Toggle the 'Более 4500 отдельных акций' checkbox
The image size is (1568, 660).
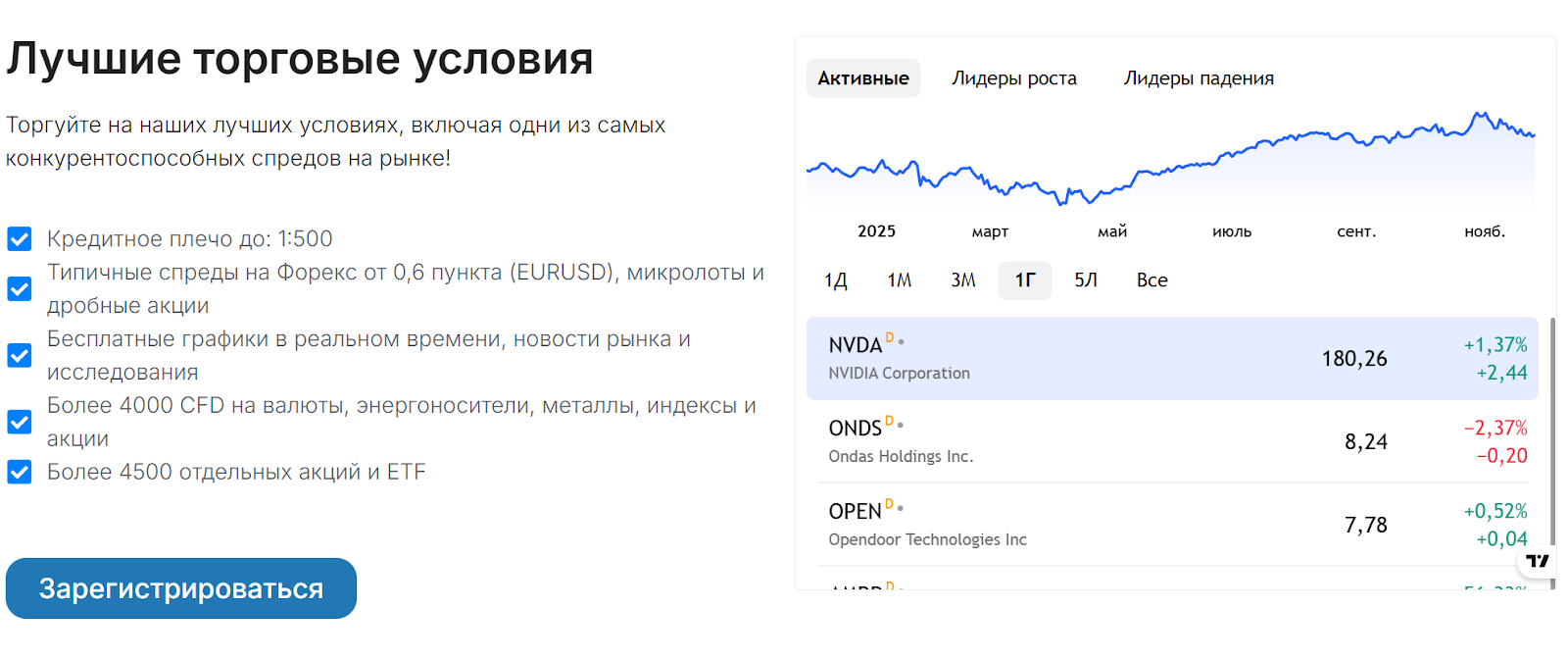pos(20,473)
